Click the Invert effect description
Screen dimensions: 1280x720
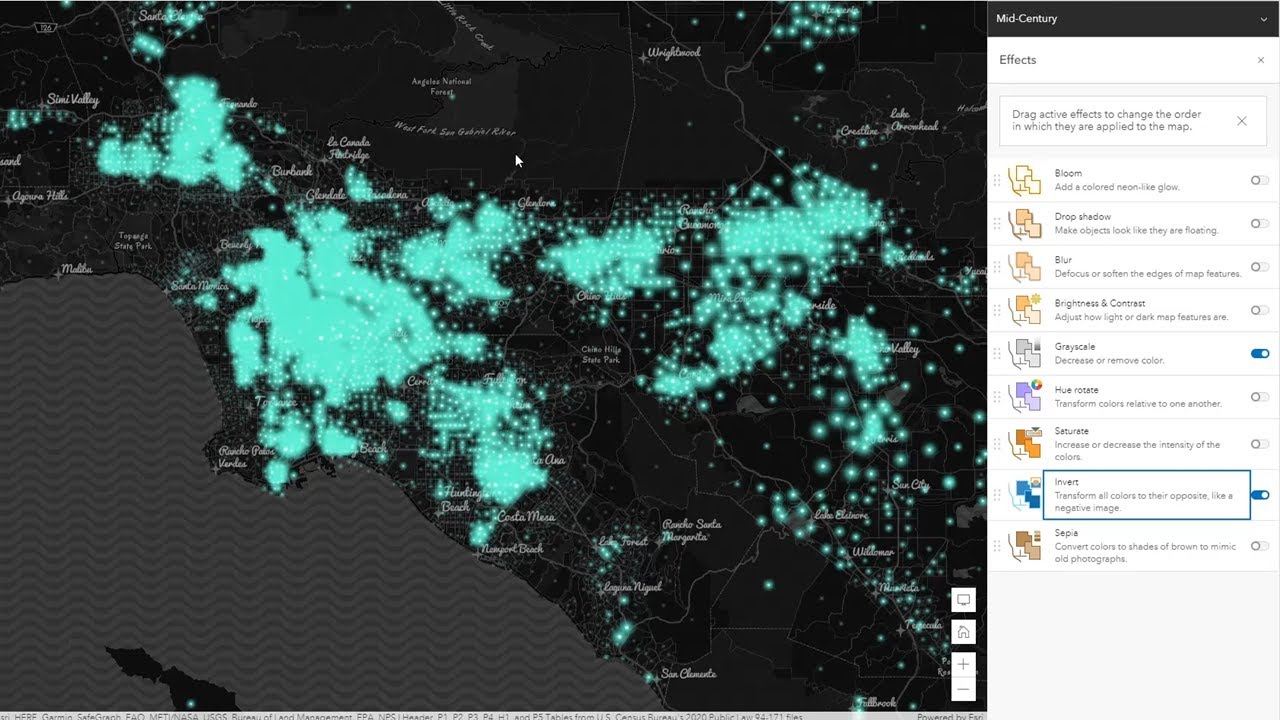(x=1143, y=502)
